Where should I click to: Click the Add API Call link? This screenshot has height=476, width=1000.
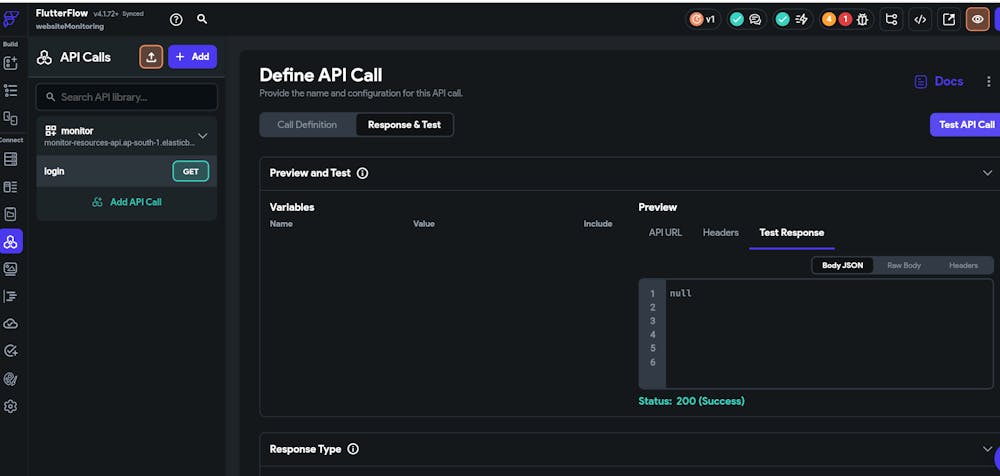127,202
